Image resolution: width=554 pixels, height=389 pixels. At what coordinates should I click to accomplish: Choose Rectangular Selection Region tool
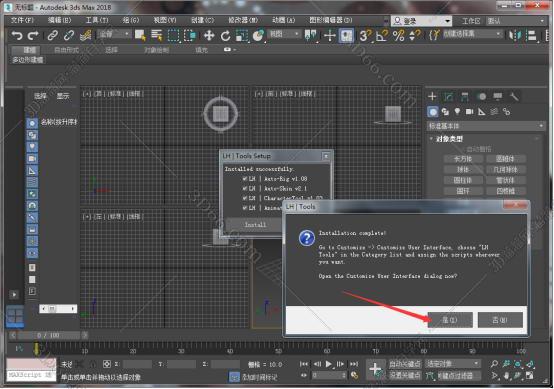tap(173, 35)
